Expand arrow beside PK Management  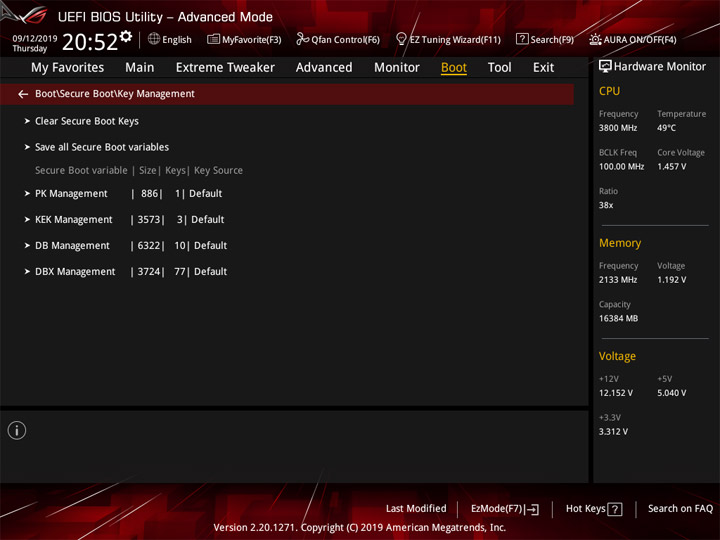[27, 193]
